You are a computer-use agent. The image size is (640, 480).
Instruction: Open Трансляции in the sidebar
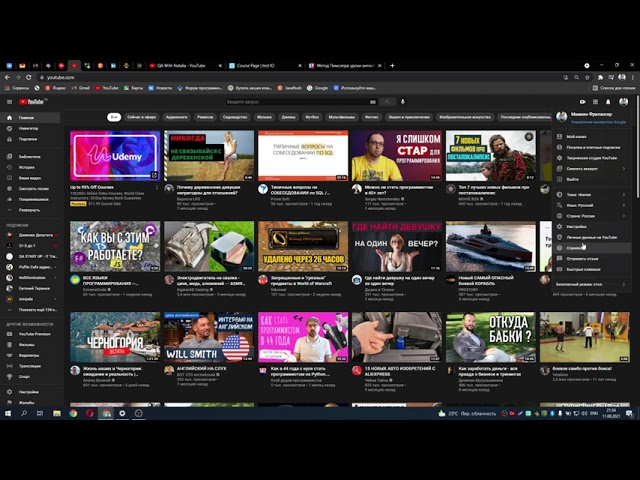click(x=31, y=366)
